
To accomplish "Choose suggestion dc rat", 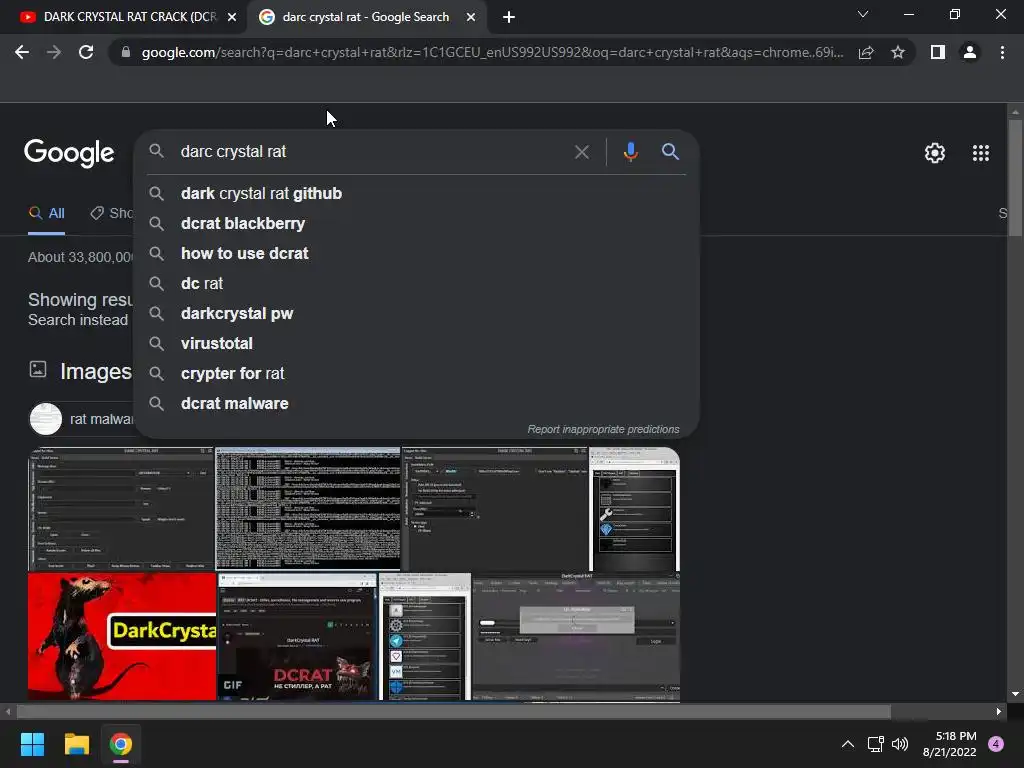I will click(x=417, y=283).
